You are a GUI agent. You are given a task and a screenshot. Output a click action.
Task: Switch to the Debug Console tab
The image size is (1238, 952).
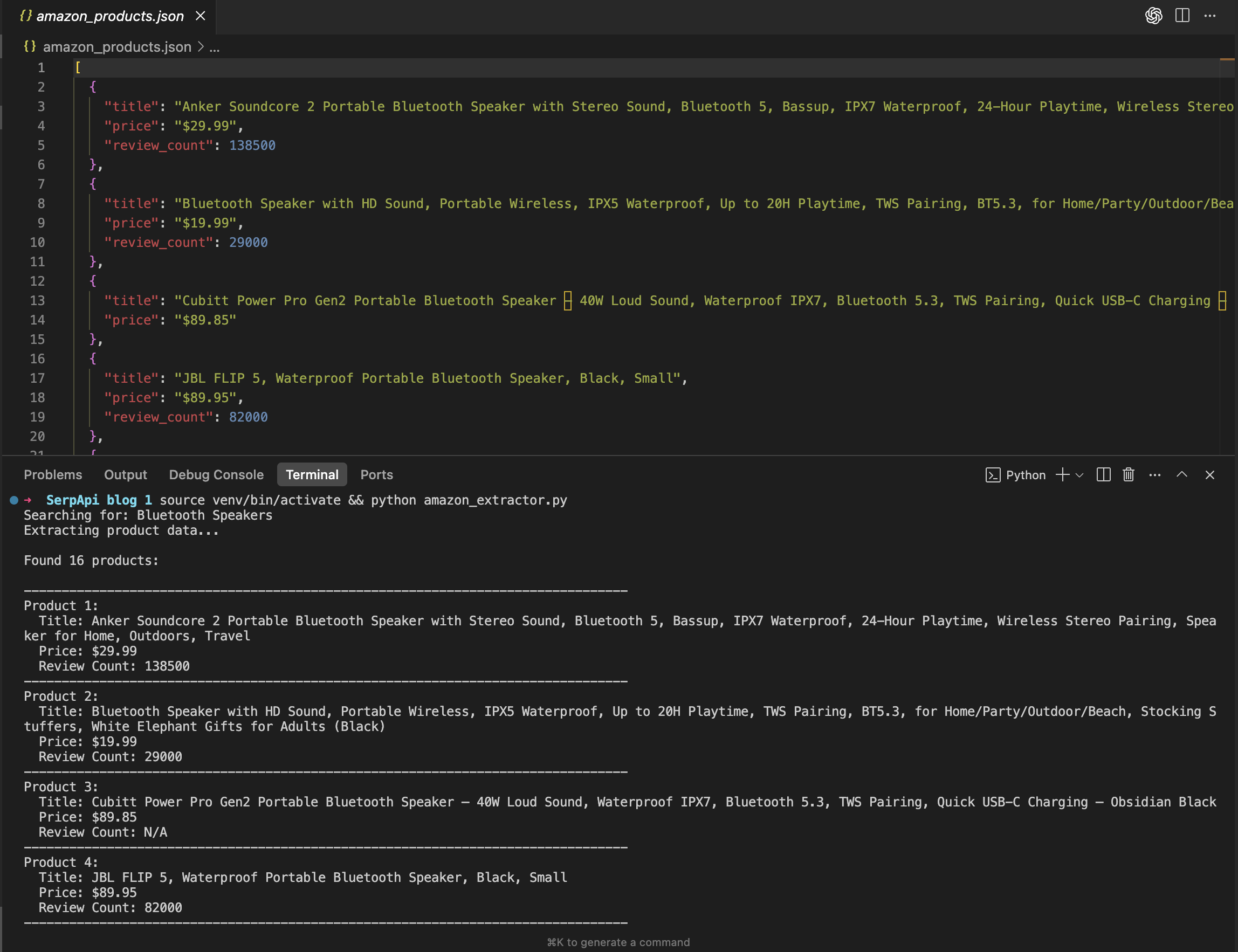click(216, 475)
